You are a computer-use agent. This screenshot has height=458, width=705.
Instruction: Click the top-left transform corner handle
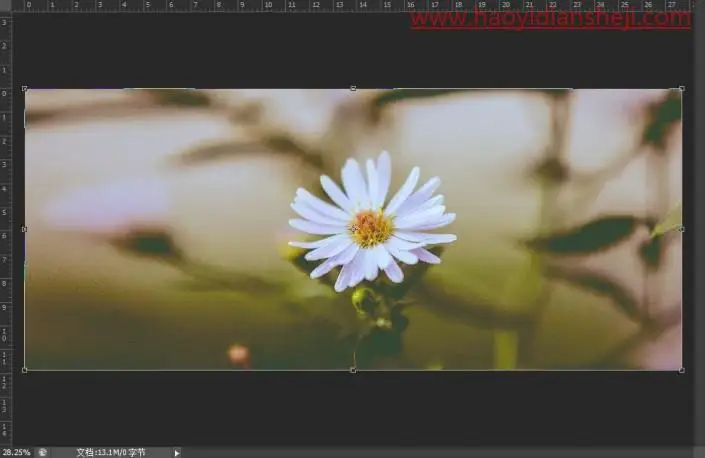coord(25,89)
